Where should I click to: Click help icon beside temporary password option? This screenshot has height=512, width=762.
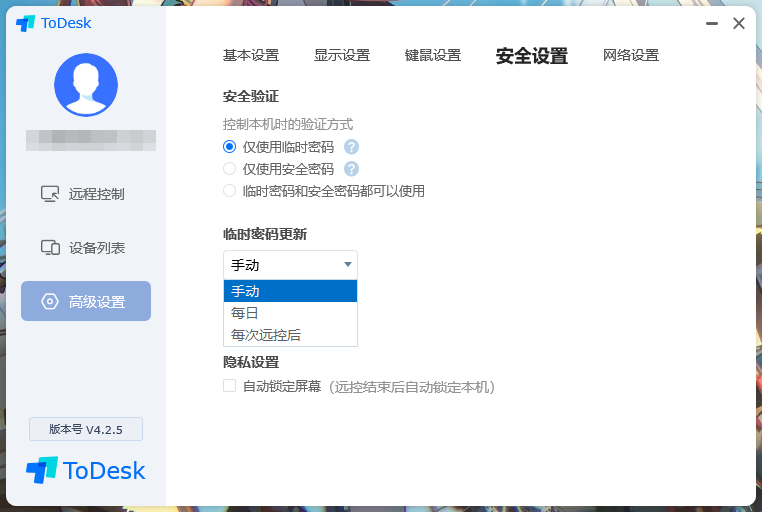(351, 147)
